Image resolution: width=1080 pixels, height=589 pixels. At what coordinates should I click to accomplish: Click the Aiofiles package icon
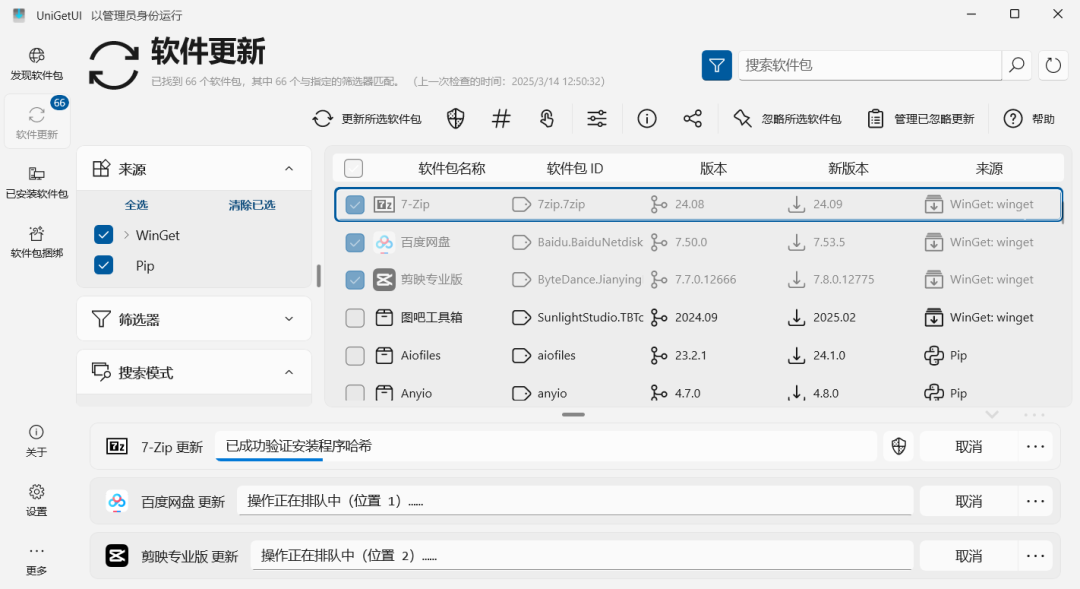(x=384, y=355)
